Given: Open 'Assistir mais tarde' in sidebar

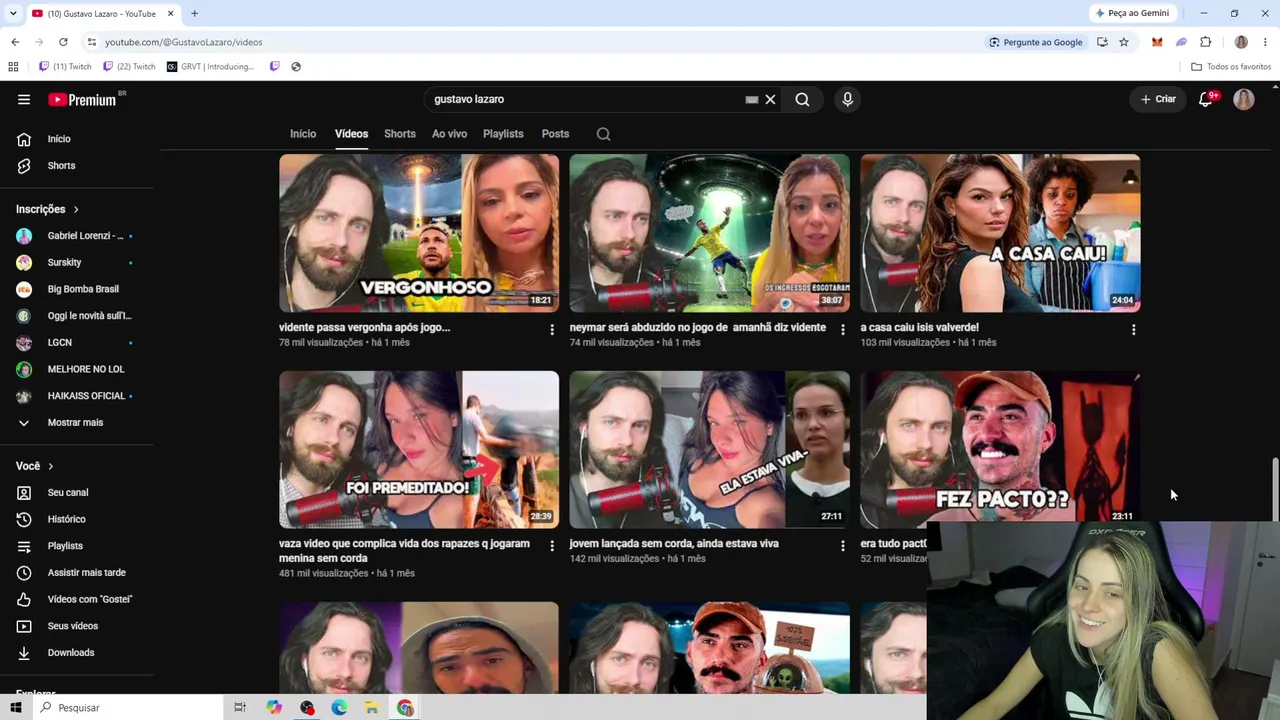Looking at the screenshot, I should pos(76,573).
